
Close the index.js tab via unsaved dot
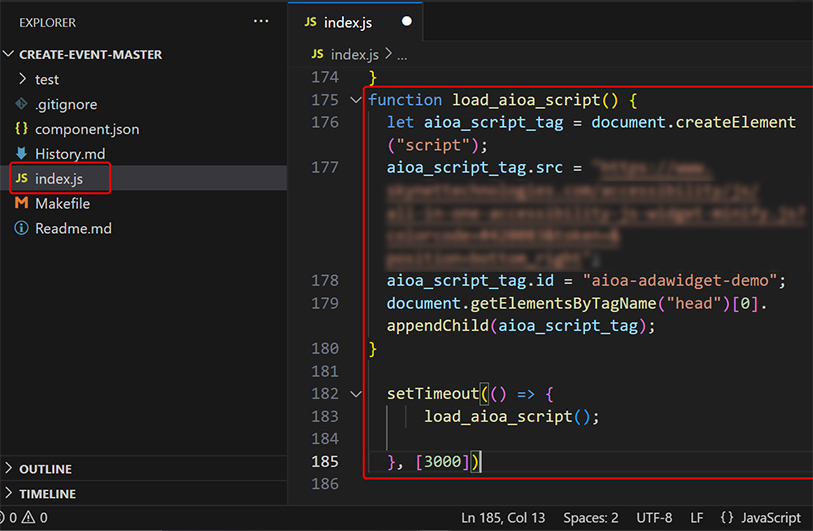tap(407, 21)
